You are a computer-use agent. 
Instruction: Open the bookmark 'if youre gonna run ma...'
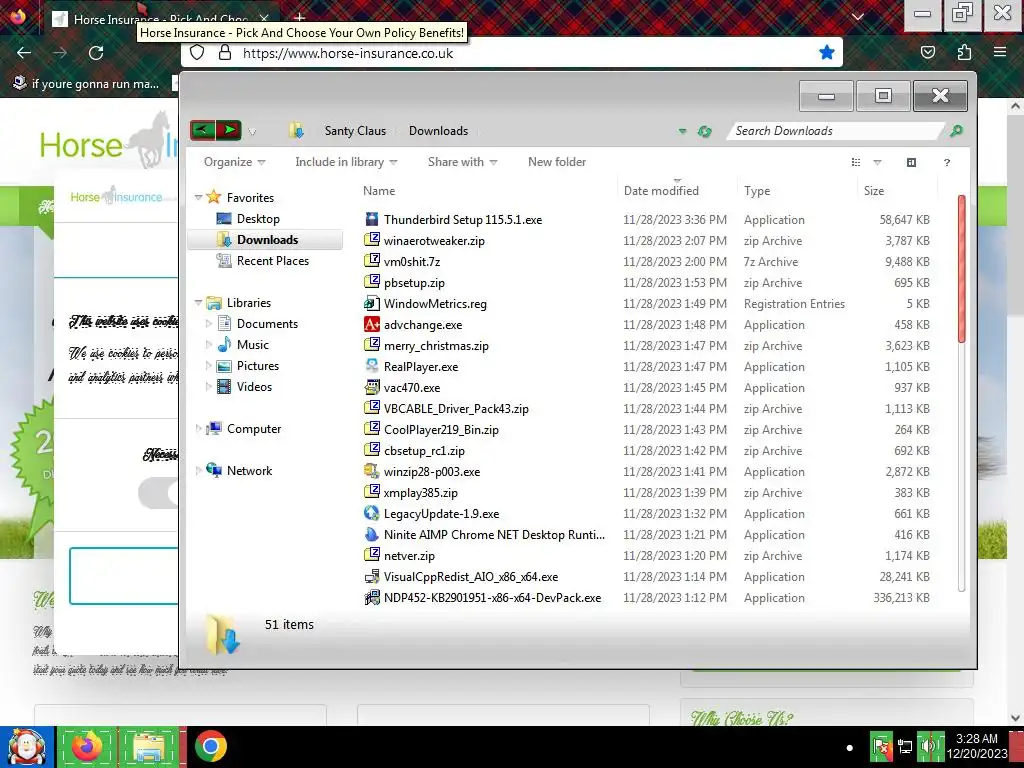pos(86,84)
